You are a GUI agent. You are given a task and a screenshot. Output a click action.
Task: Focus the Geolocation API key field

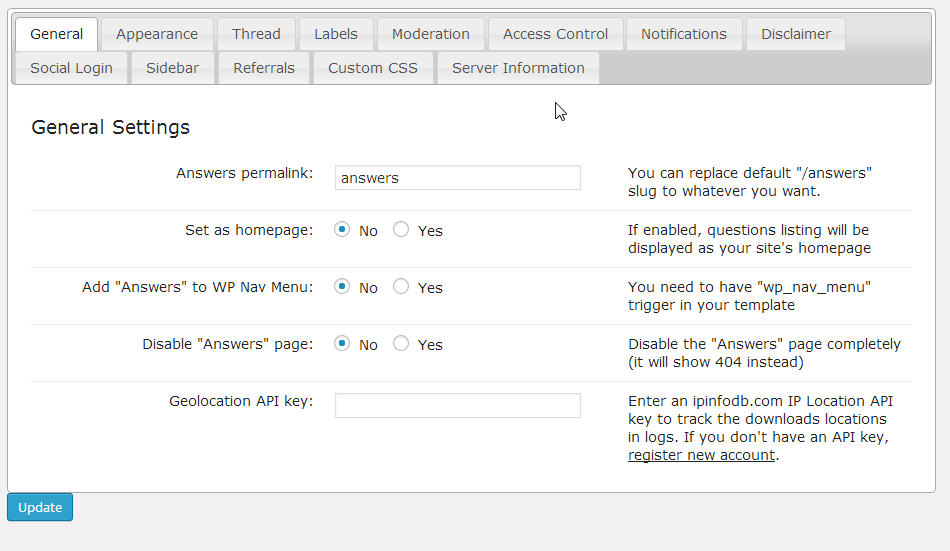point(457,405)
